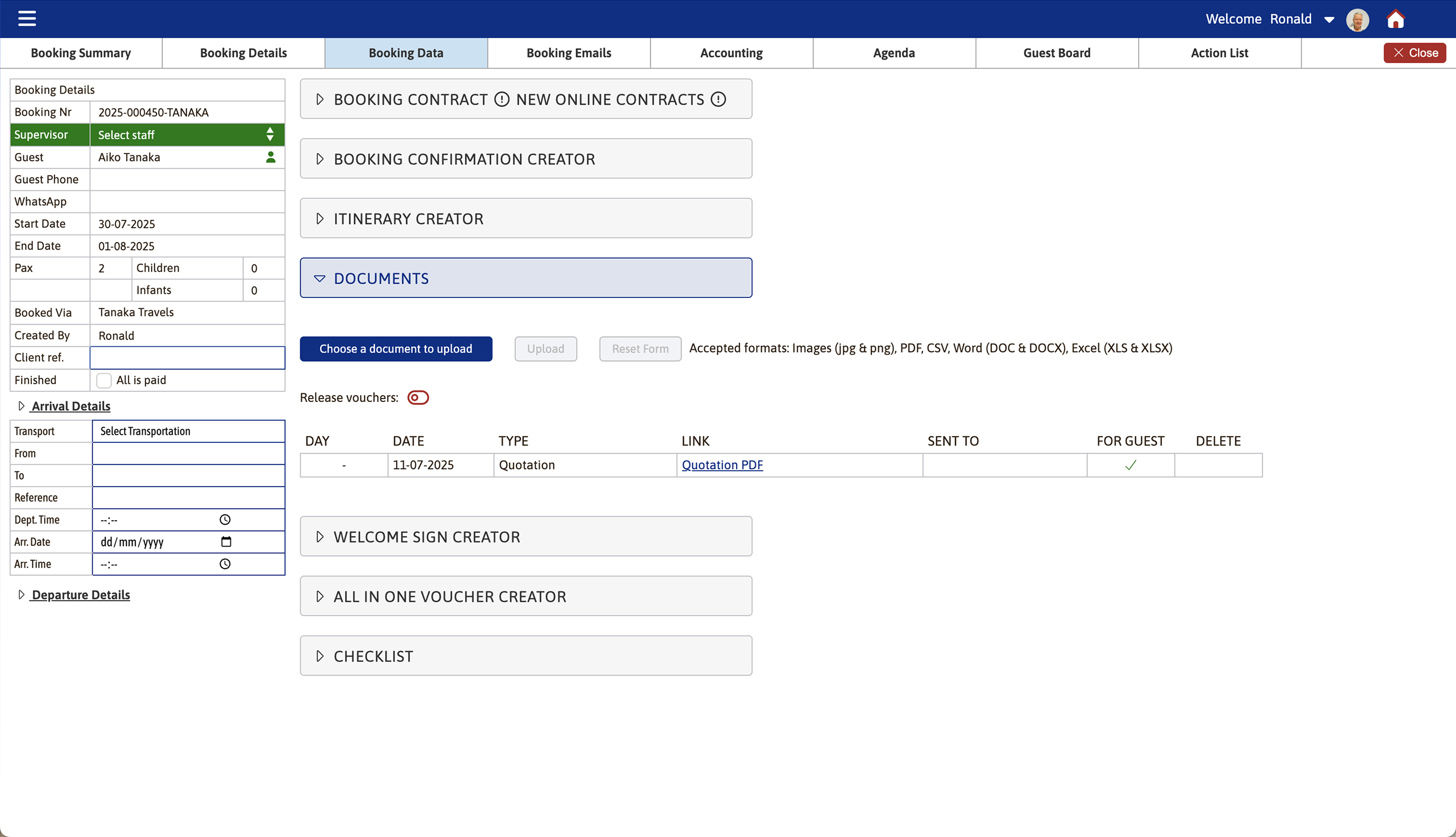The width and height of the screenshot is (1456, 837).
Task: Check the All is paid checkbox
Action: pos(104,380)
